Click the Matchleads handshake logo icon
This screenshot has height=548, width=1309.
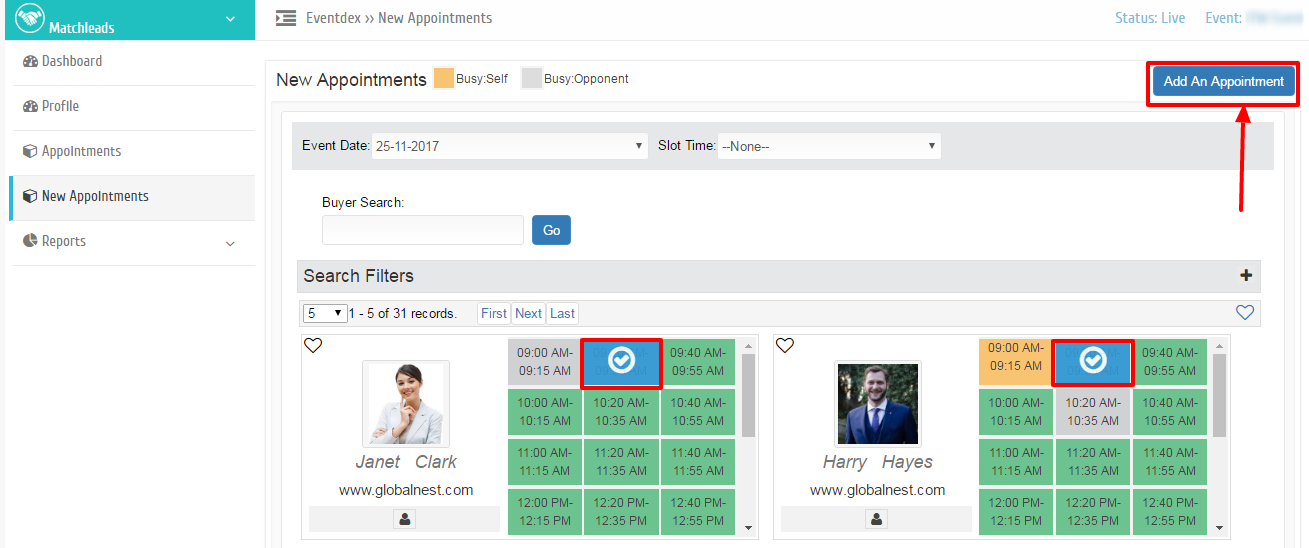[x=30, y=18]
